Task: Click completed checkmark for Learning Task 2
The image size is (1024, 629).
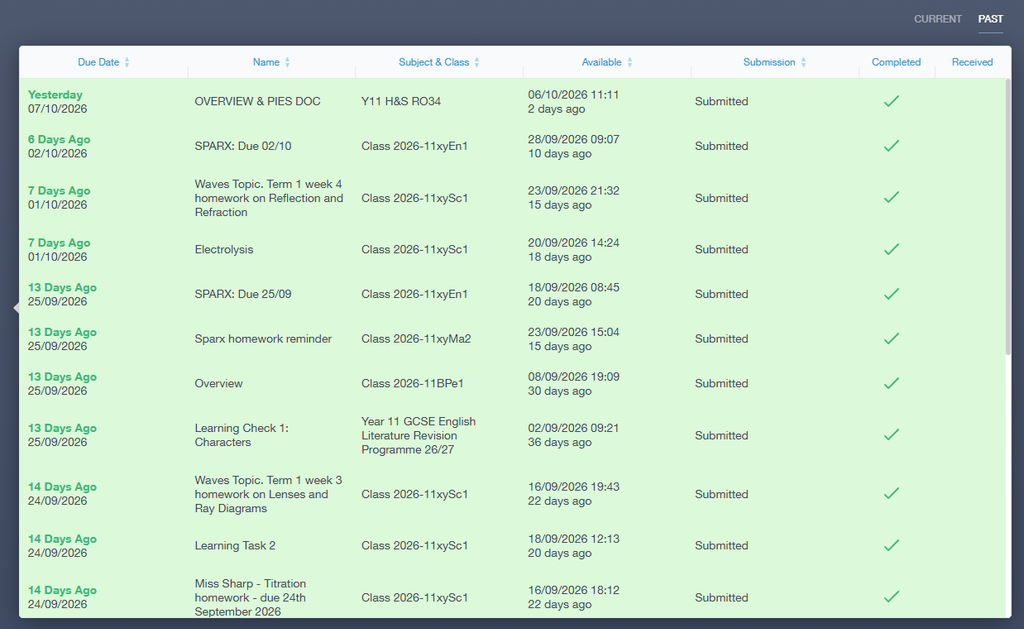Action: 891,545
